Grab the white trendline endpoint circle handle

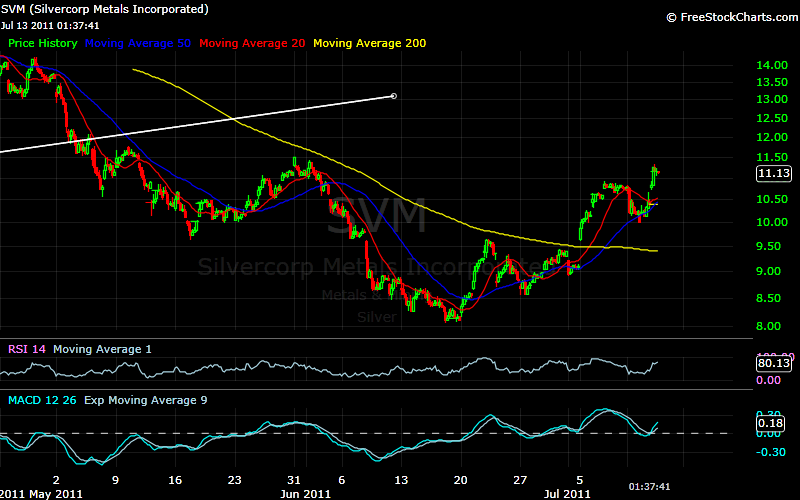click(x=393, y=96)
